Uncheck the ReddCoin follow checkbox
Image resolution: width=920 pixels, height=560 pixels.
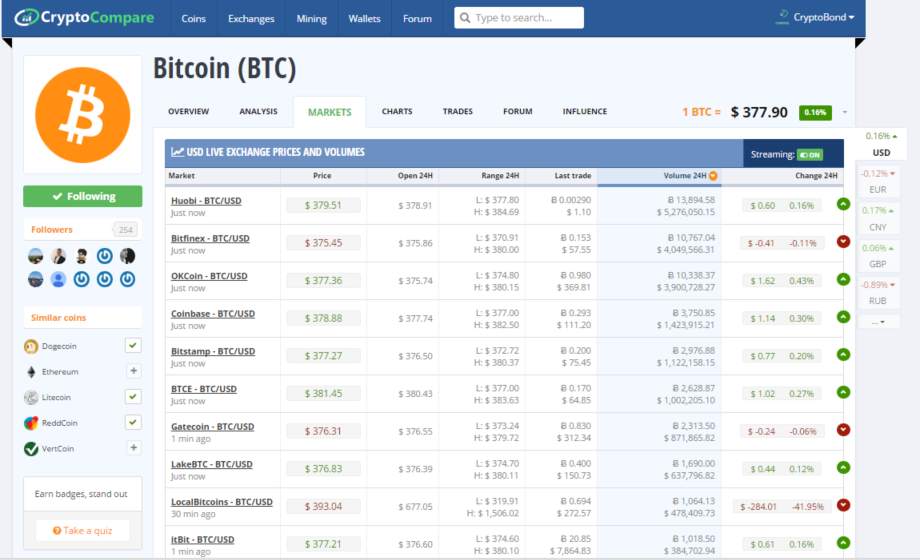pos(133,422)
